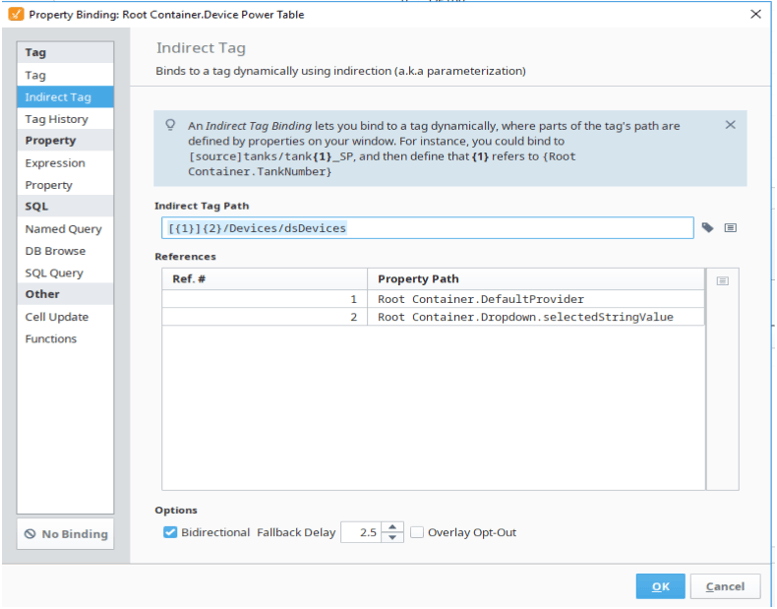
Task: Click the No Binding circle-slash icon
Action: point(30,534)
